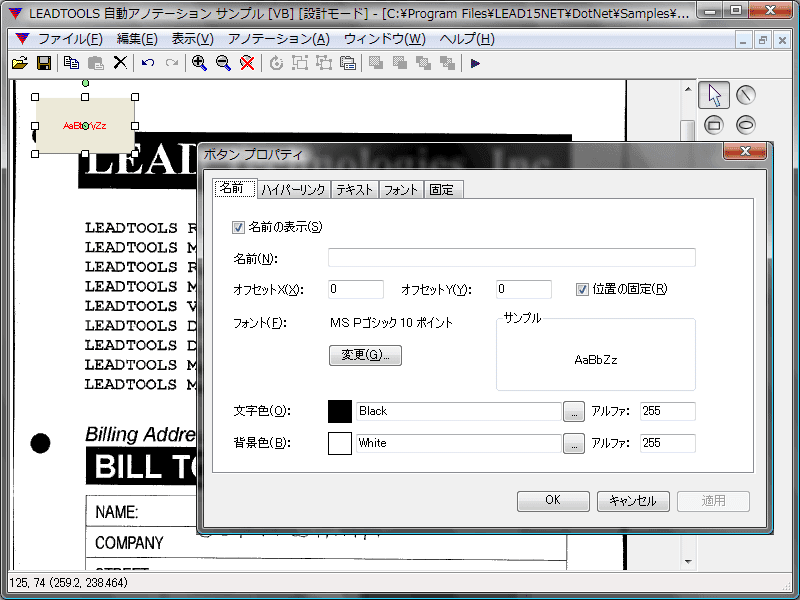
Task: Click the 変更(G)... font button
Action: click(x=365, y=355)
